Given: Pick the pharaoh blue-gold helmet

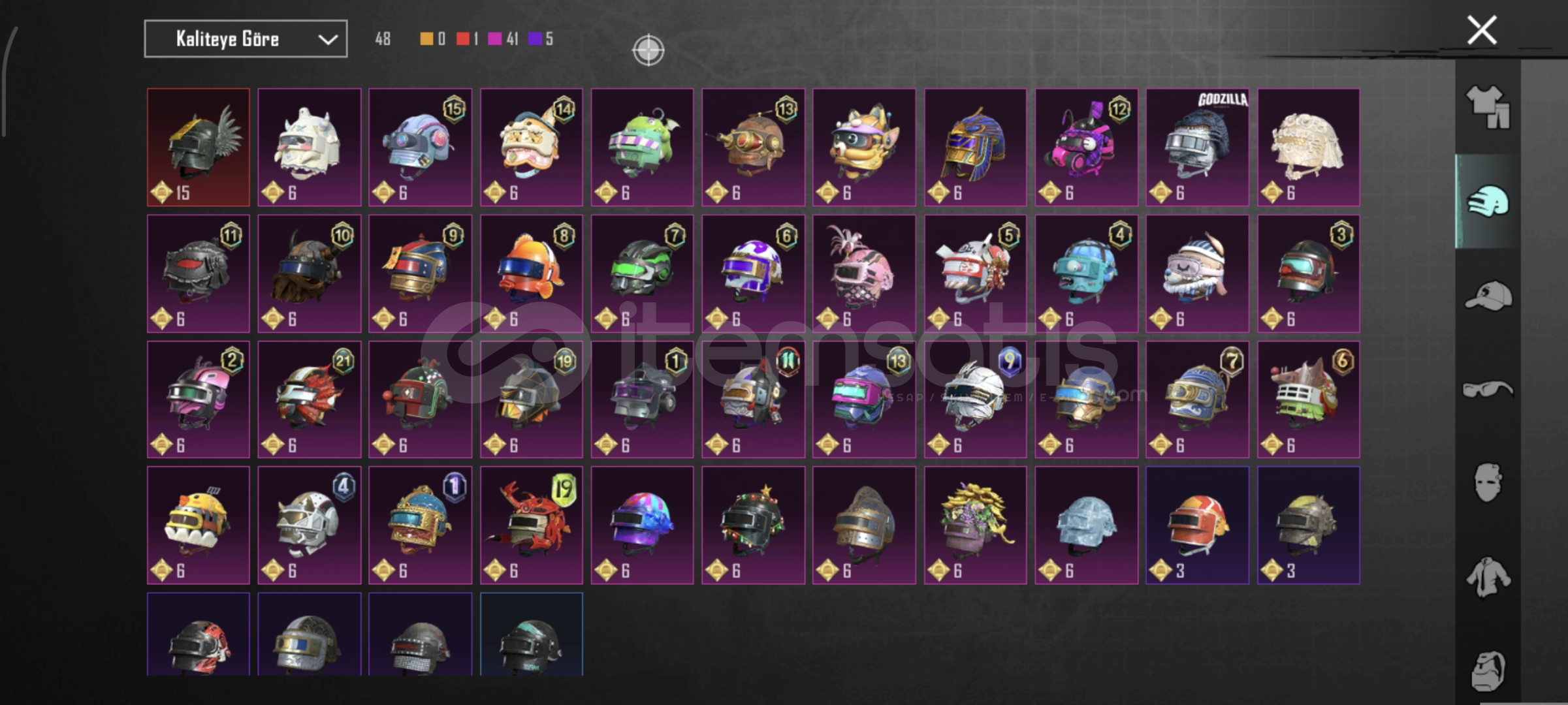Looking at the screenshot, I should (975, 148).
